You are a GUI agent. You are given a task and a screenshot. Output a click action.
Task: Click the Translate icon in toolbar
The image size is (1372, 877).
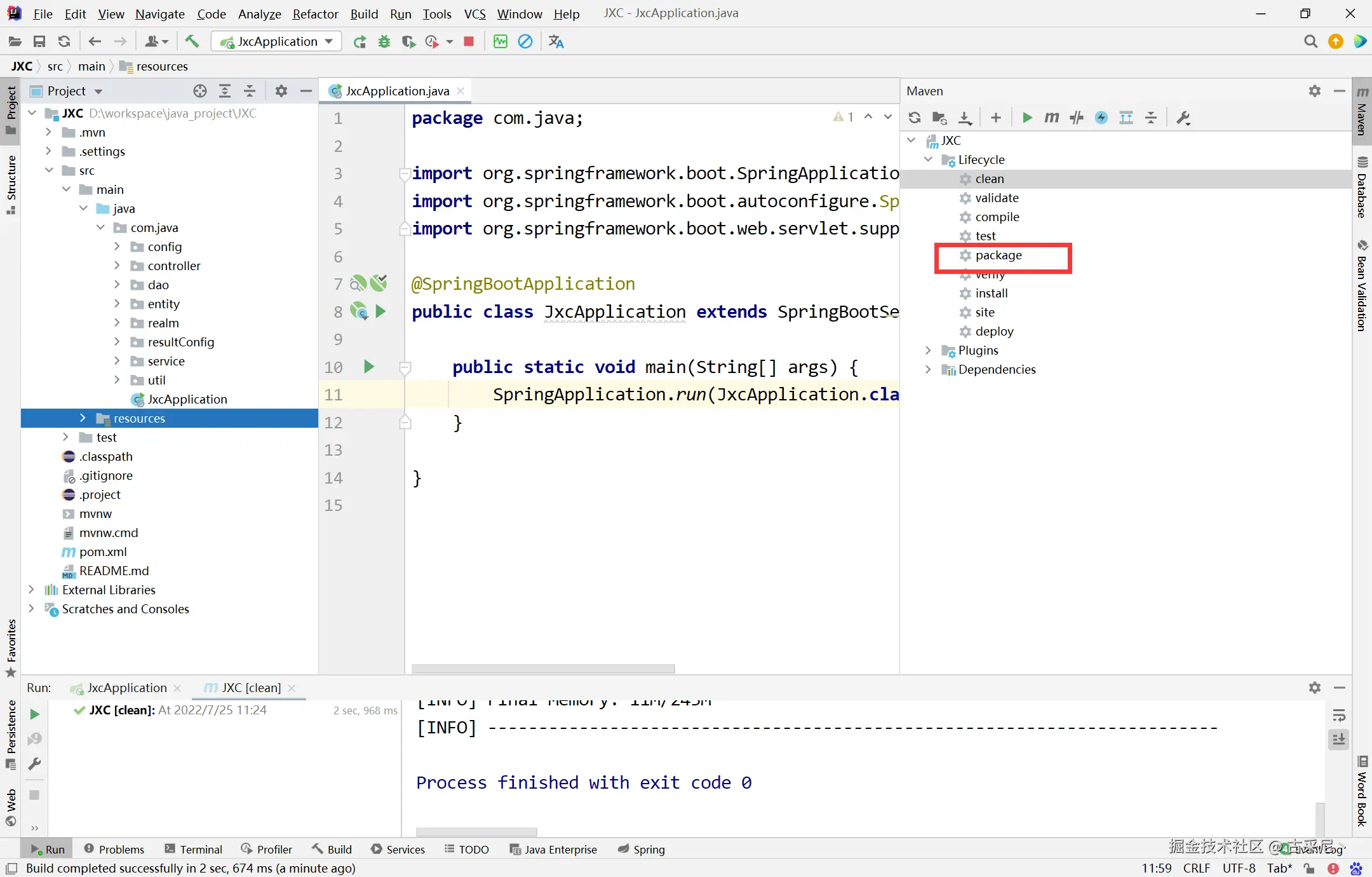[556, 41]
